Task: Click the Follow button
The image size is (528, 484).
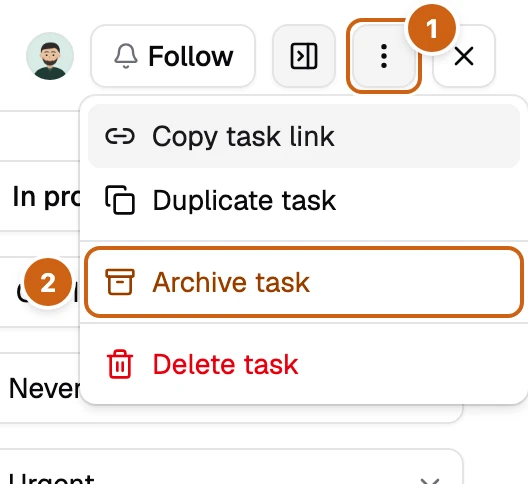Action: coord(173,56)
